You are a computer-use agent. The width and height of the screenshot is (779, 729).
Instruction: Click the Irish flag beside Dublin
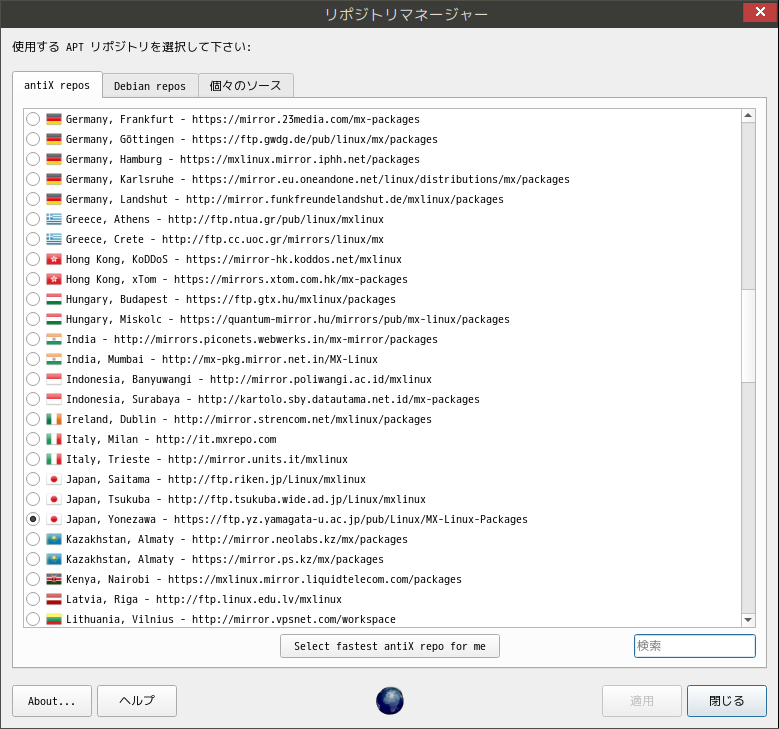54,419
